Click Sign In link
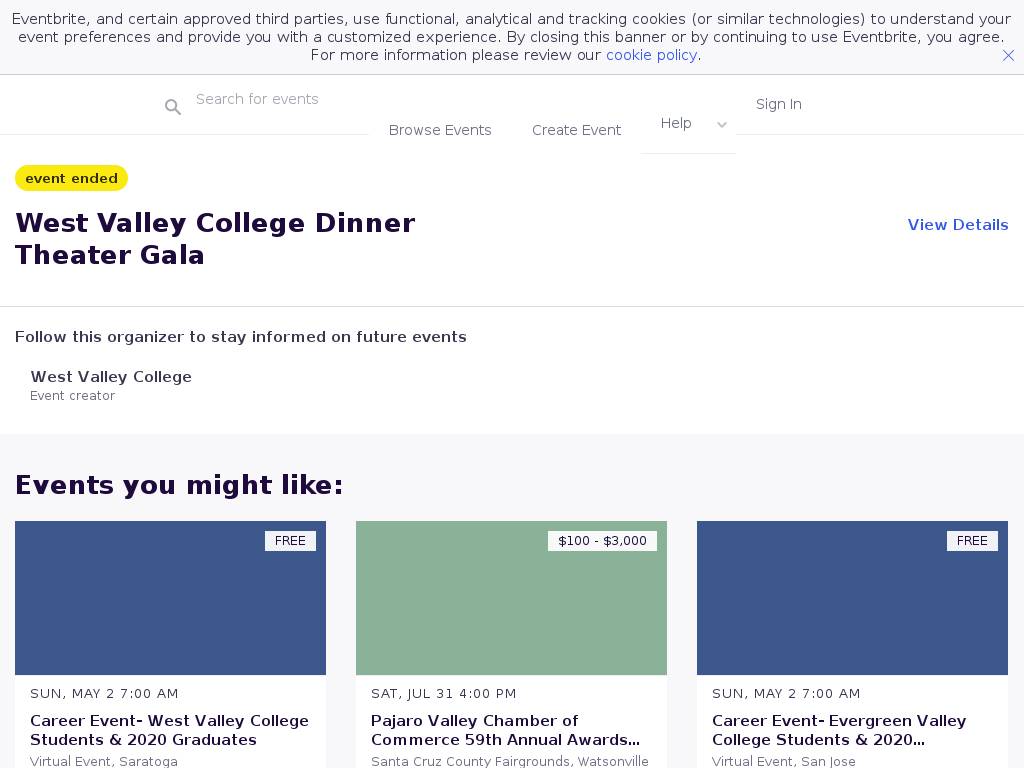1024x768 pixels. pos(778,104)
